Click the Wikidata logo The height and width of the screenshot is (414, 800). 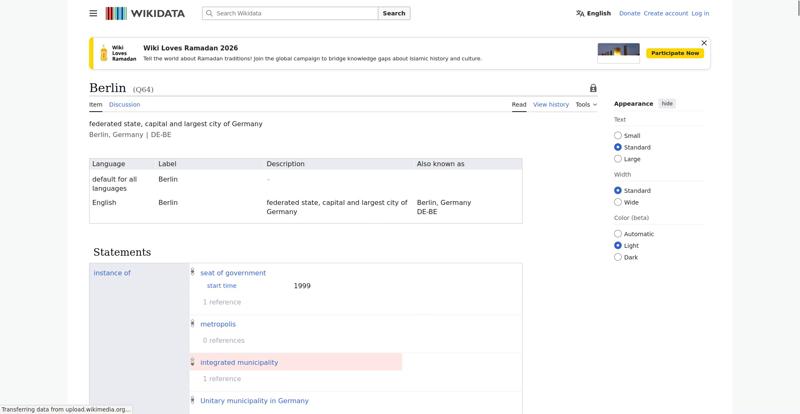145,14
